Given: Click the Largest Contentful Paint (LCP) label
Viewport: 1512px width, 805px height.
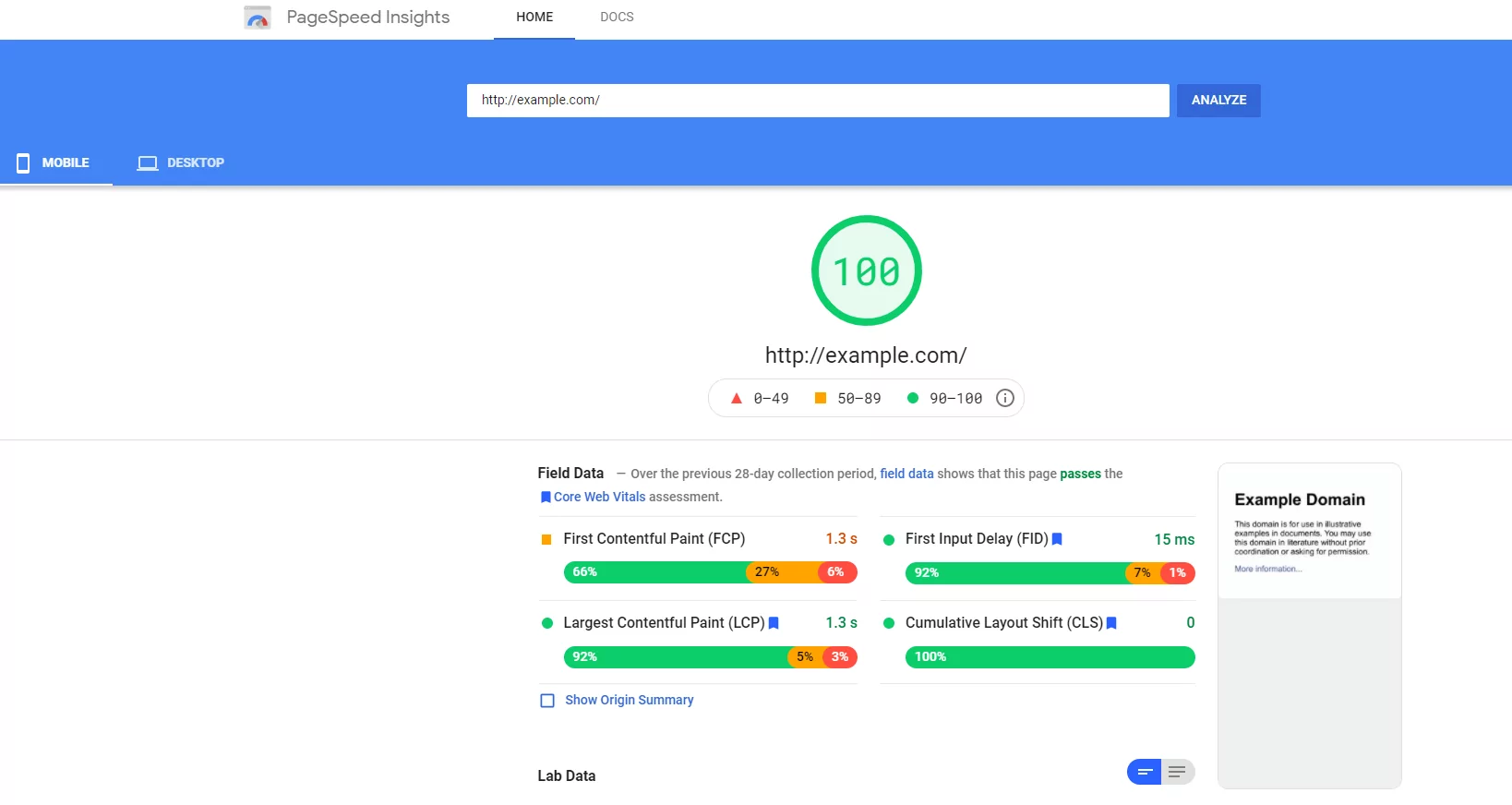Looking at the screenshot, I should click(x=665, y=623).
